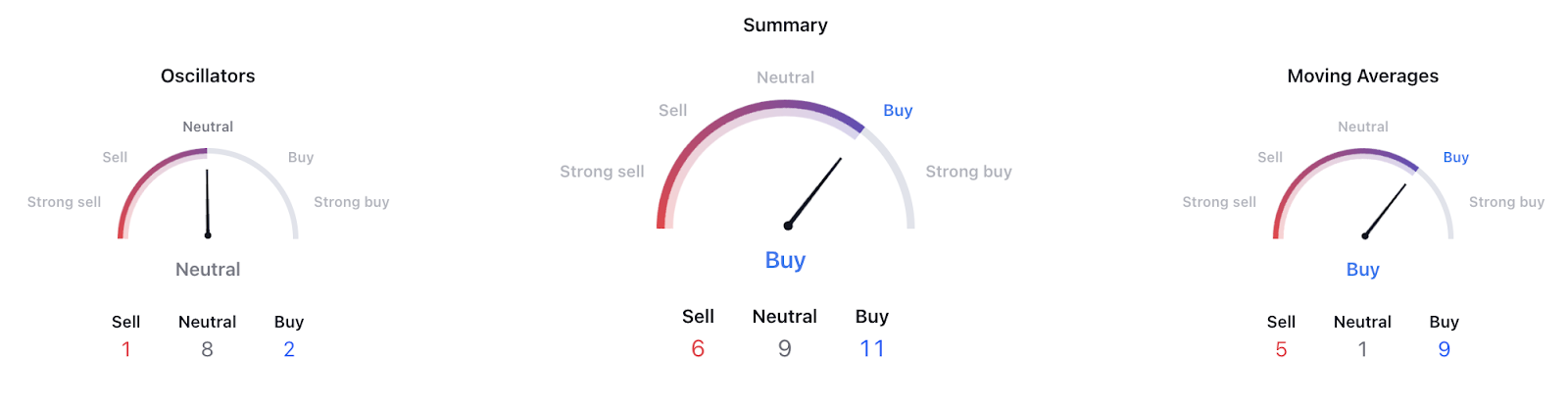This screenshot has height=409, width=1568.
Task: Click the large blue Buy result under Summary gauge
Action: [x=785, y=260]
